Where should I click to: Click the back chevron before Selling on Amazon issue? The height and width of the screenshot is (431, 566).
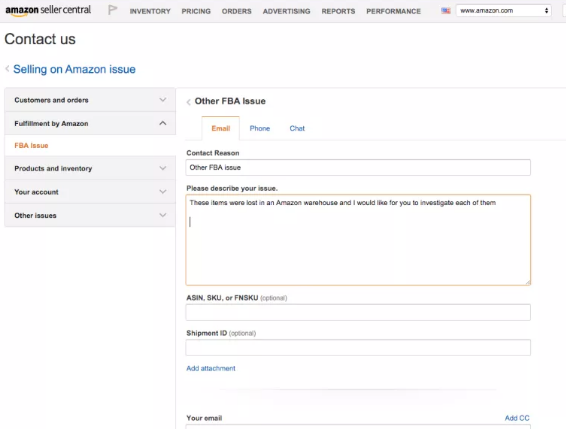tap(7, 69)
